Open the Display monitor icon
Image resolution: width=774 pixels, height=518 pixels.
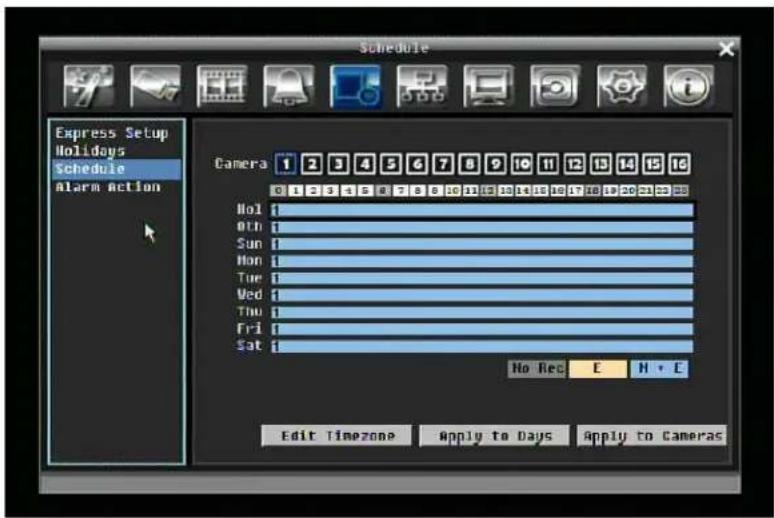click(x=489, y=86)
